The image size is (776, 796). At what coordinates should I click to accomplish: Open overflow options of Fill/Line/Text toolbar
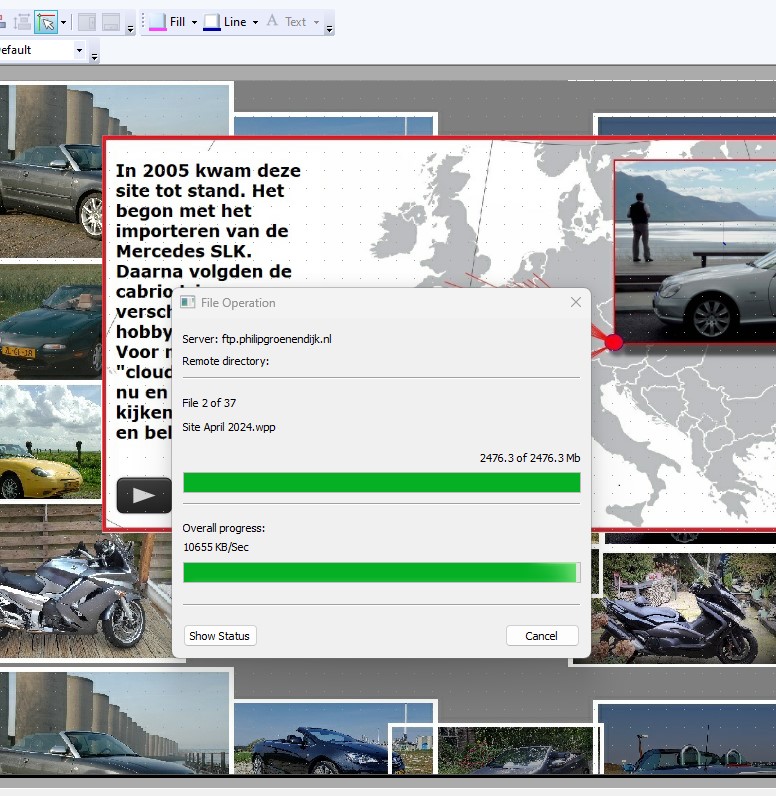(x=329, y=29)
